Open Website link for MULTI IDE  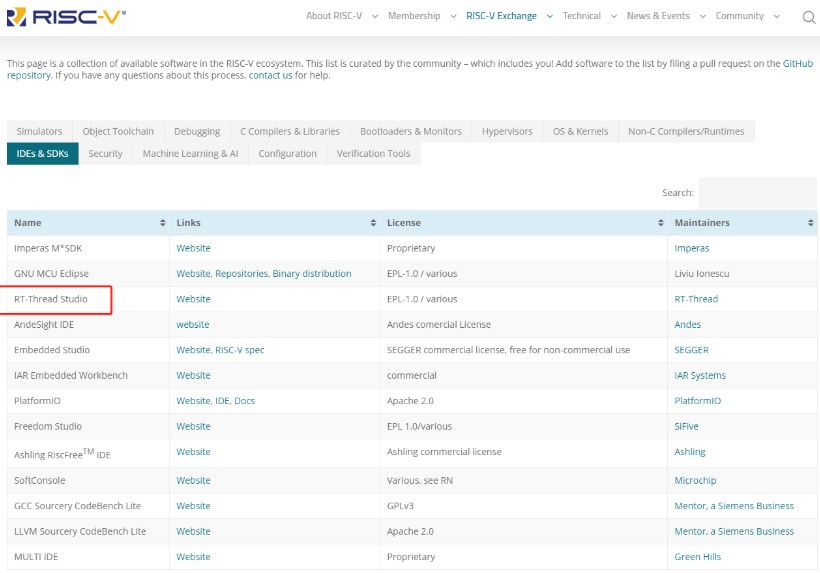(193, 557)
